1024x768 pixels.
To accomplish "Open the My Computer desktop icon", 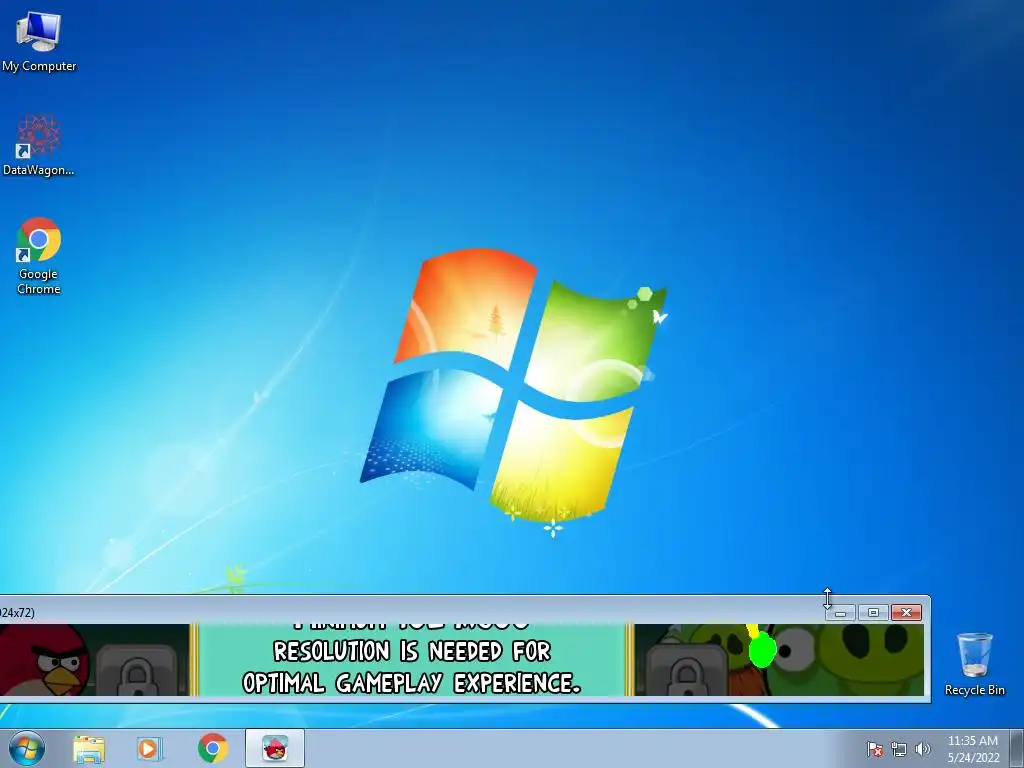I will [39, 40].
